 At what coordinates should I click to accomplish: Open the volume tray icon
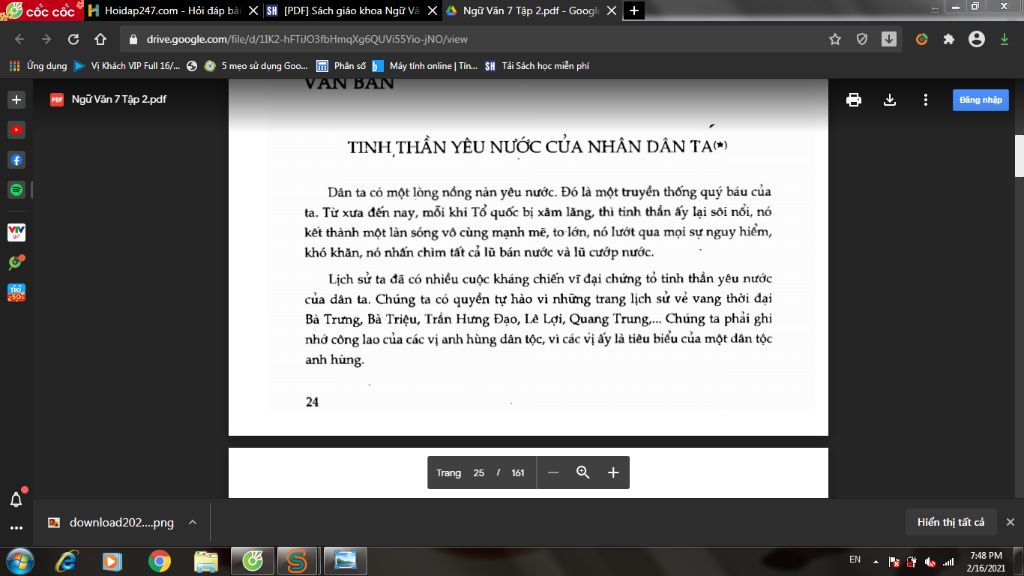930,562
